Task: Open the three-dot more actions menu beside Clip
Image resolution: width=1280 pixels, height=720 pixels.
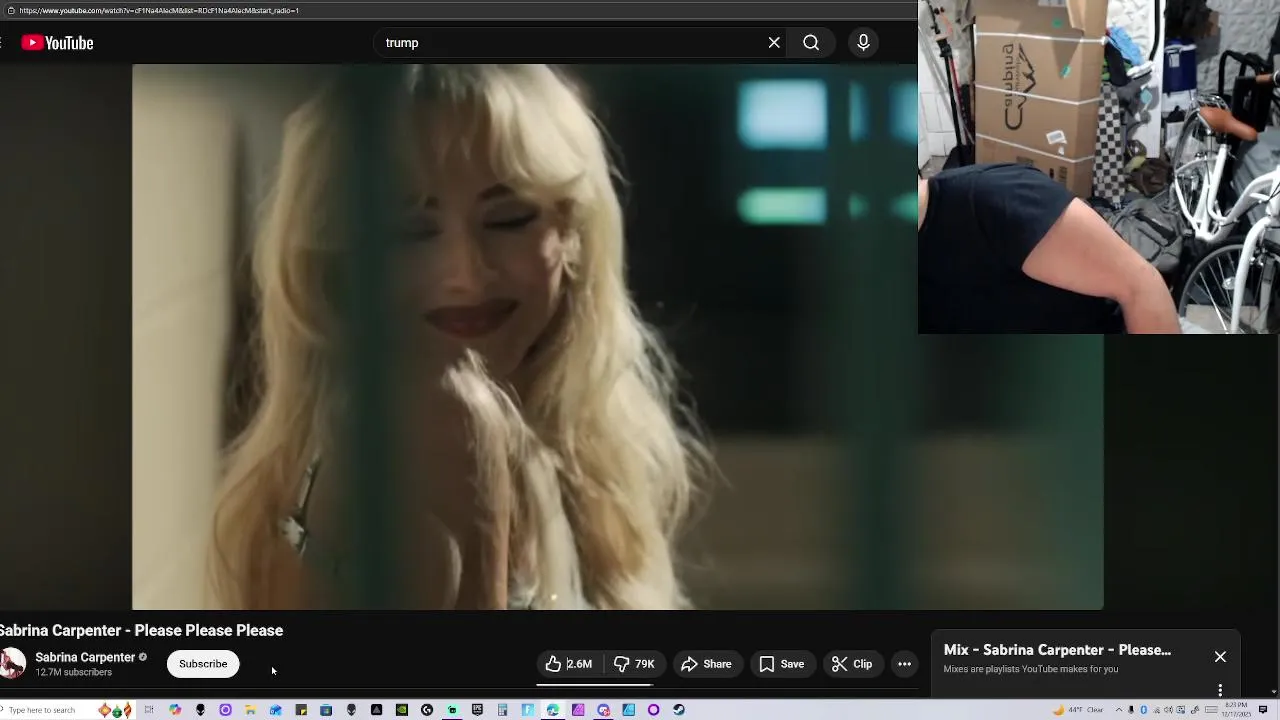Action: tap(904, 664)
